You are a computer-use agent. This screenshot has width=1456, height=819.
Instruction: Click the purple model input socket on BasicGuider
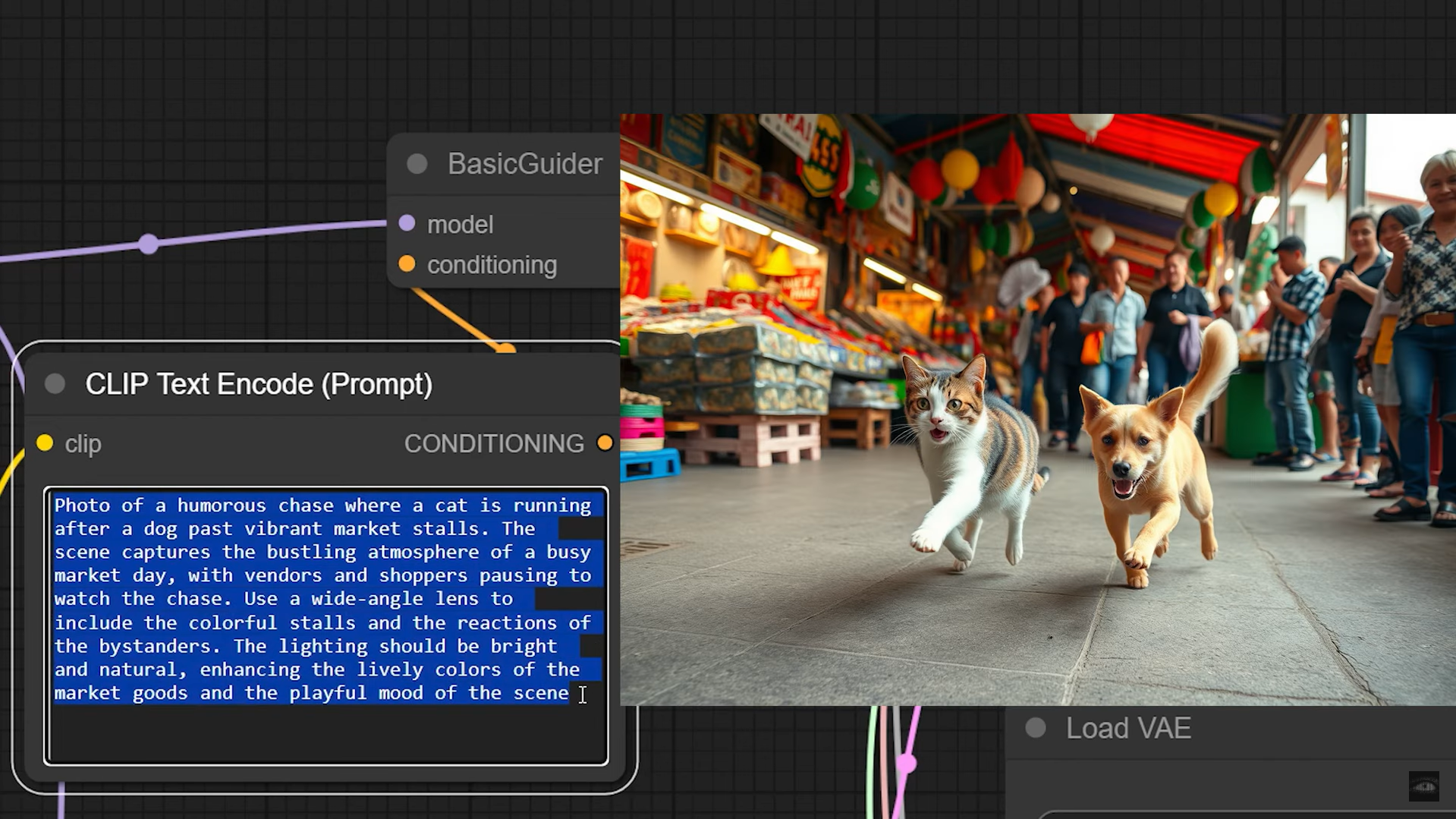(x=408, y=223)
